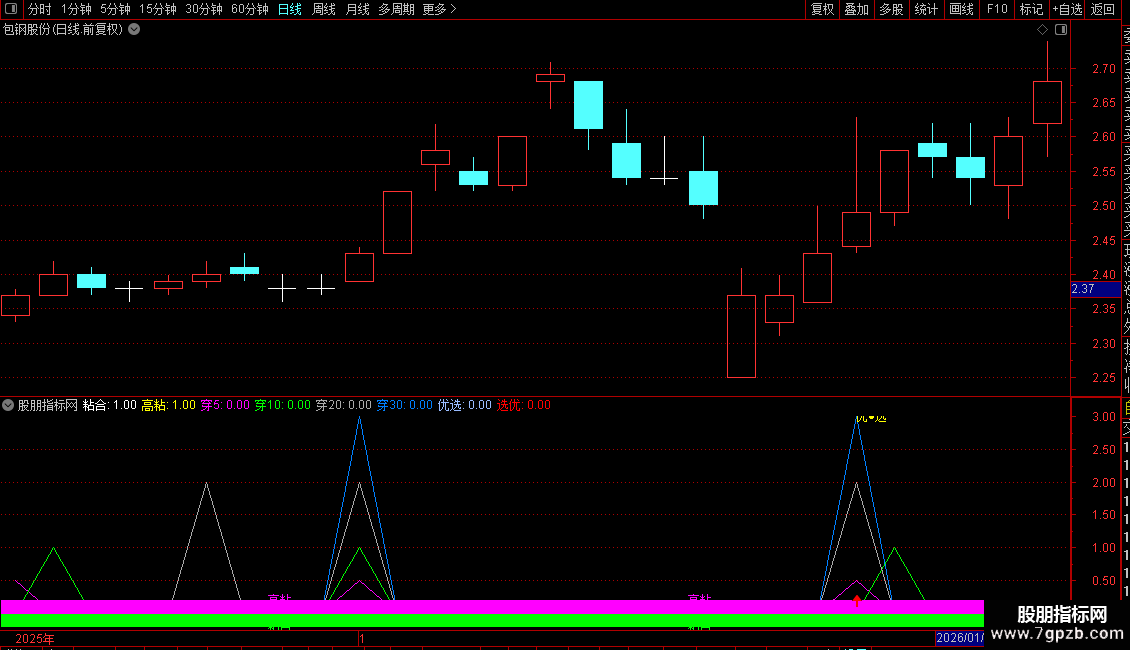
Task: Open F10 company information
Action: (x=997, y=9)
